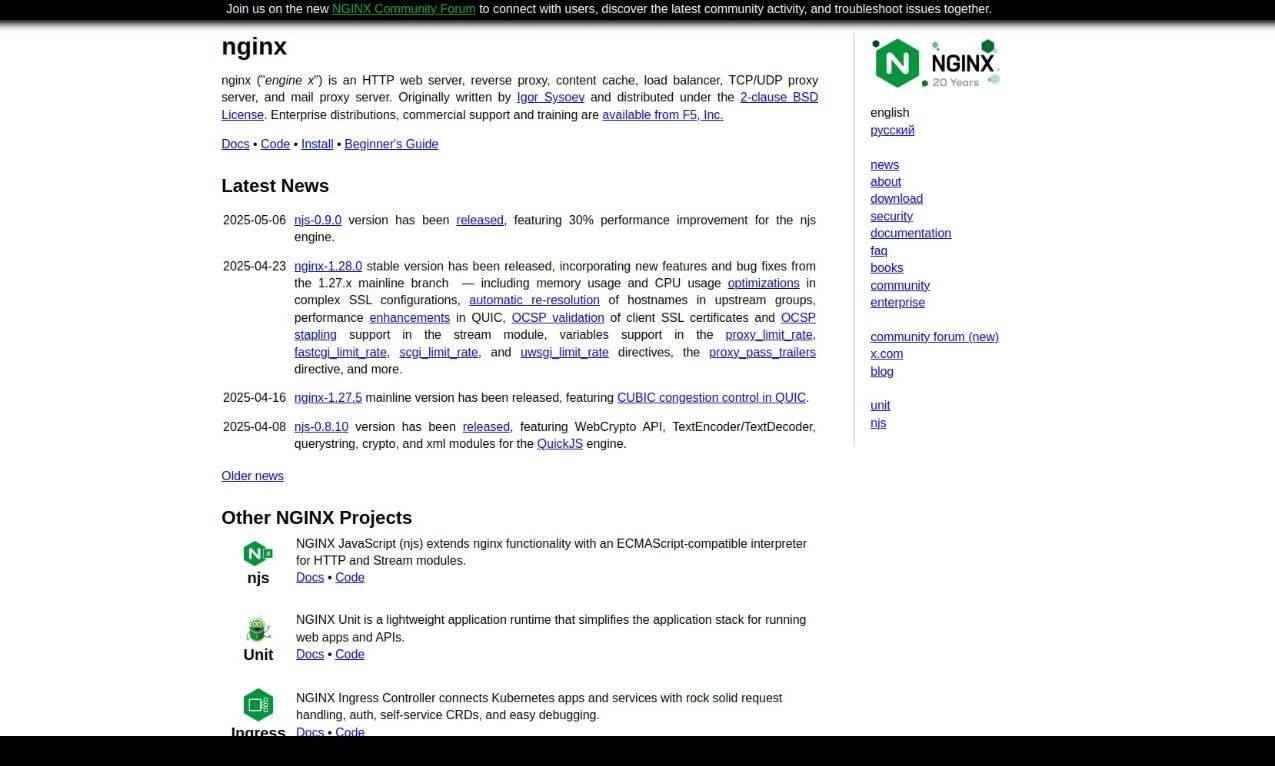Click the 2025-05-06 news date
The height and width of the screenshot is (766, 1275).
[254, 220]
